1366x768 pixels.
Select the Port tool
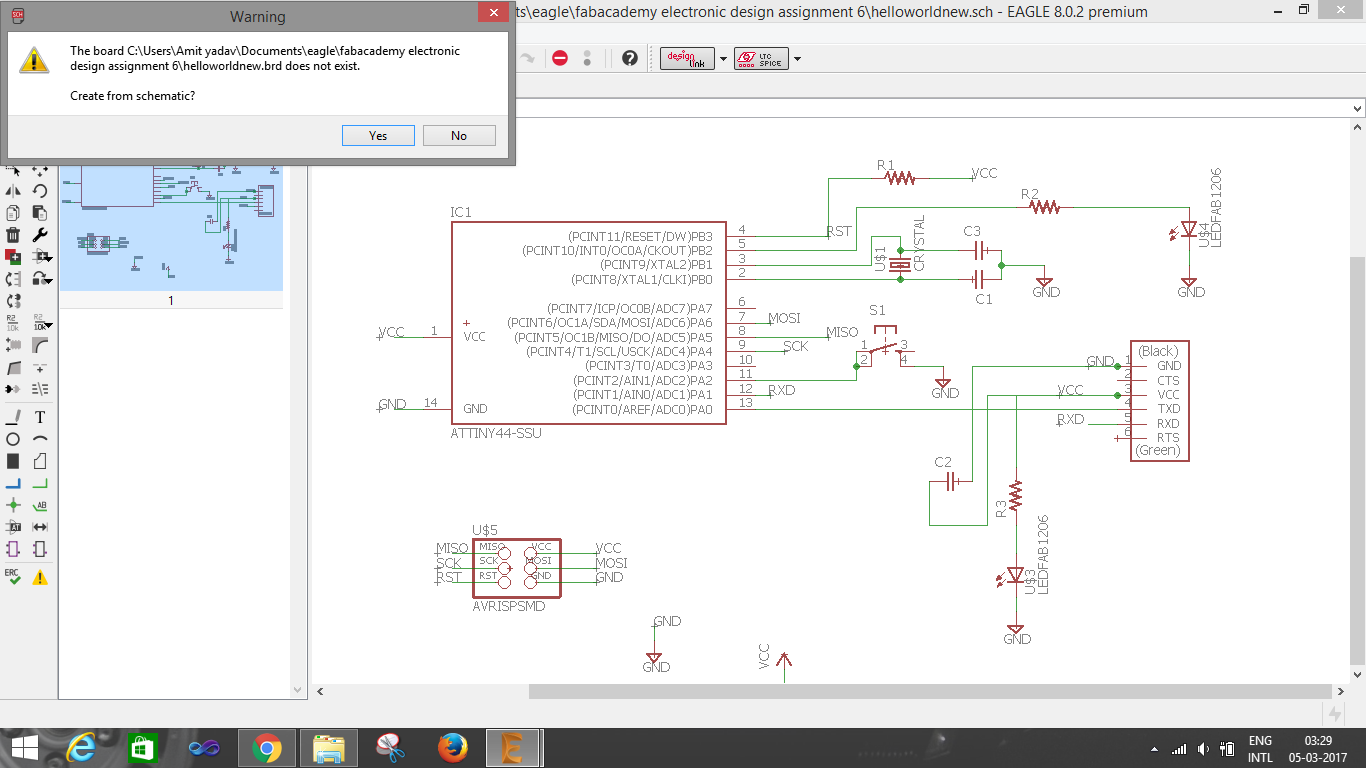40,549
